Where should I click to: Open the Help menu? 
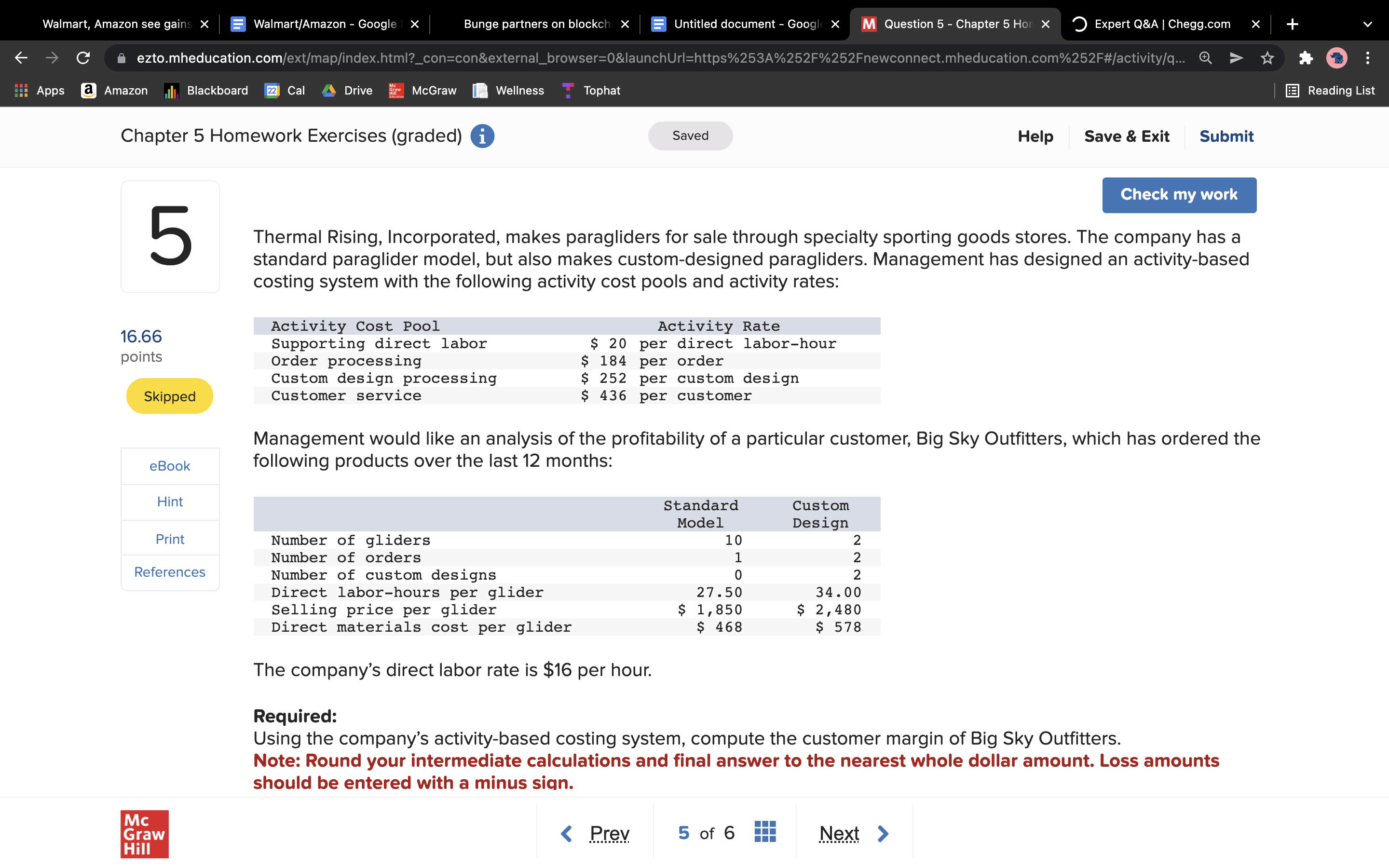pyautogui.click(x=1036, y=135)
